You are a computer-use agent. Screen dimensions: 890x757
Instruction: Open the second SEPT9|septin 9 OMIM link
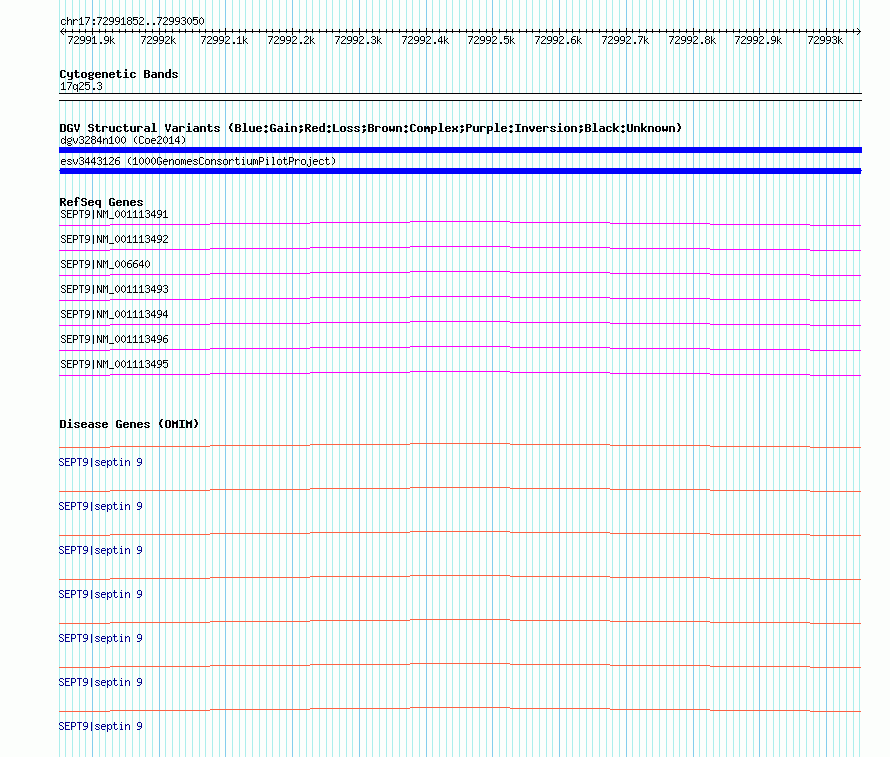100,506
